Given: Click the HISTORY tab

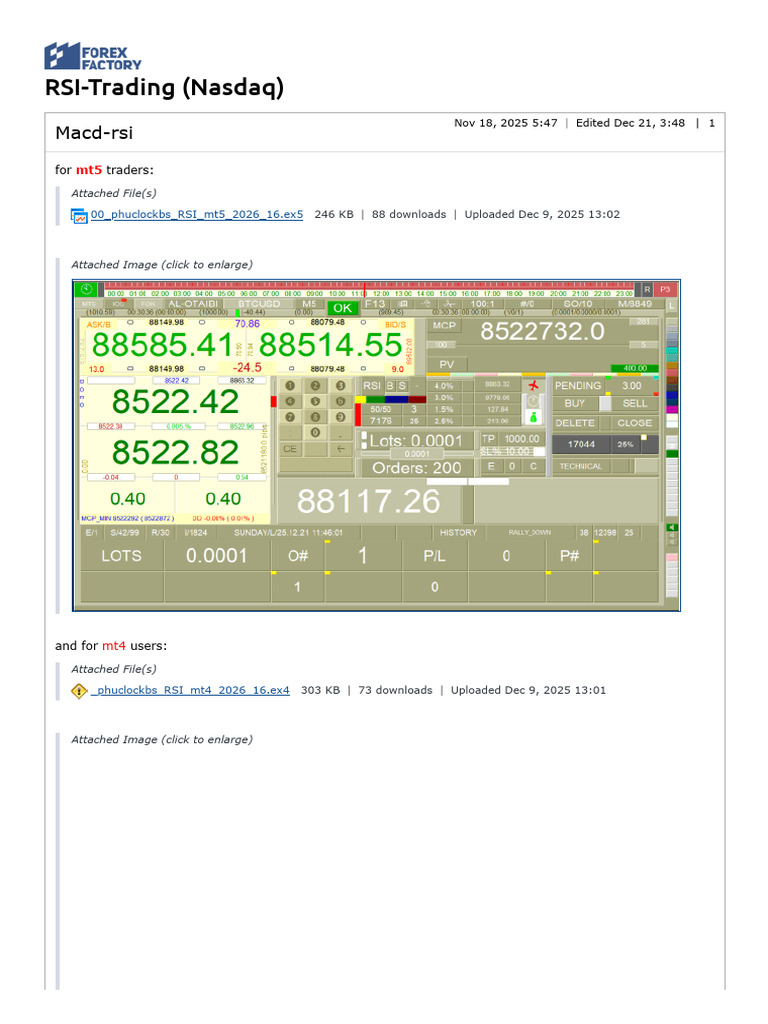Looking at the screenshot, I should (x=458, y=532).
